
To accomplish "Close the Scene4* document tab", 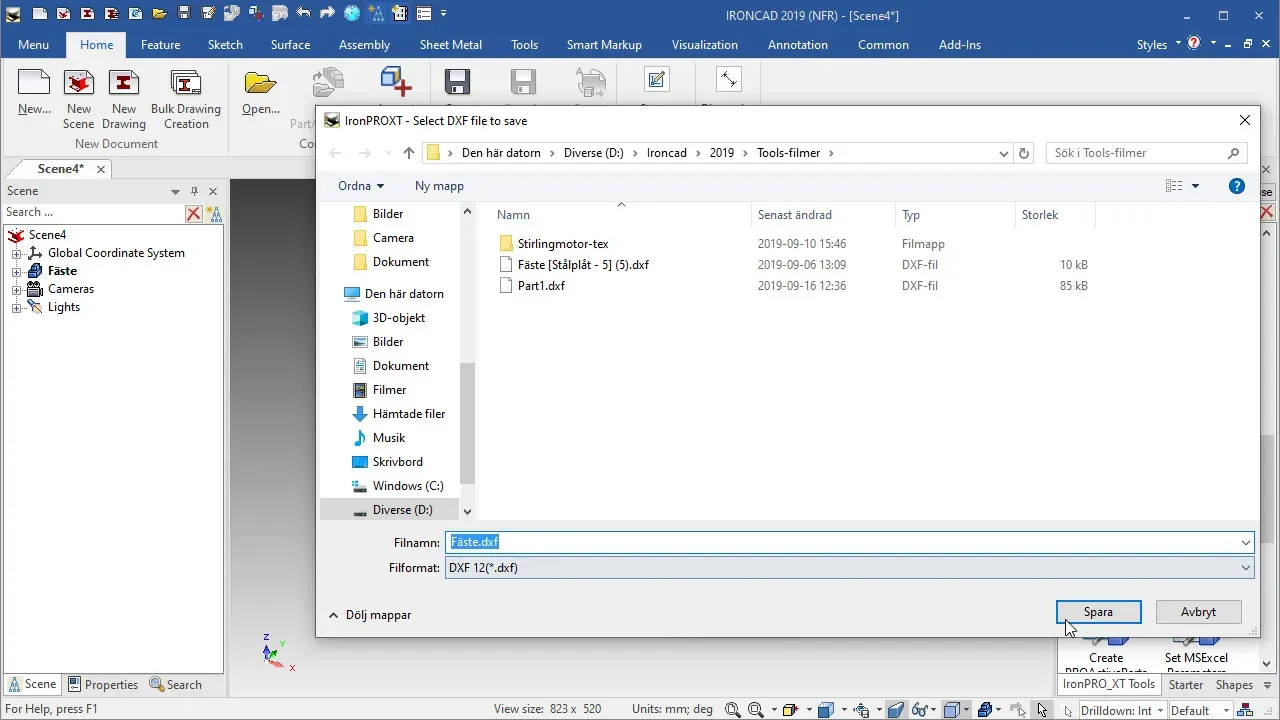I will click(101, 170).
